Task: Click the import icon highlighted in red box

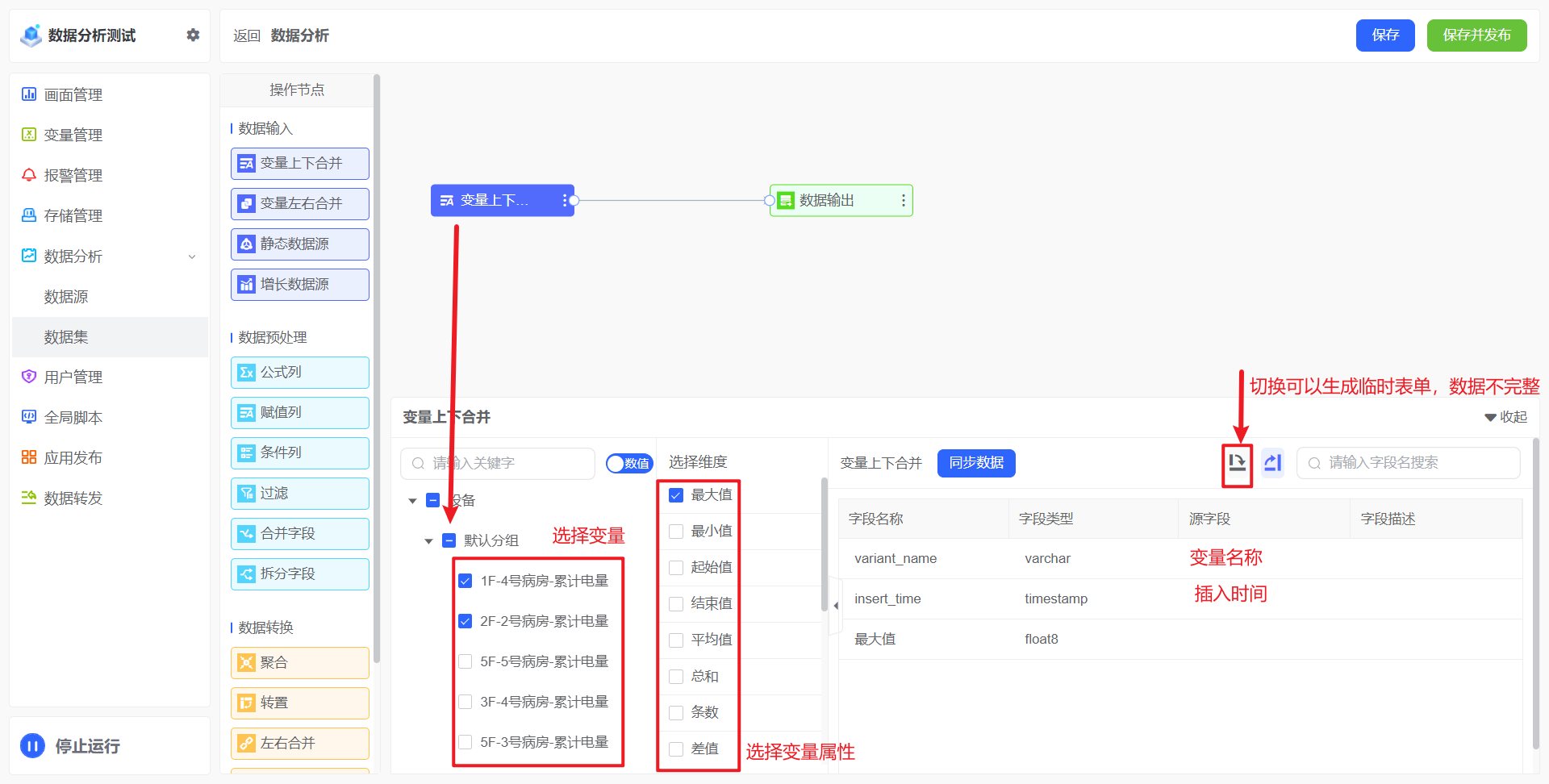Action: [1237, 463]
